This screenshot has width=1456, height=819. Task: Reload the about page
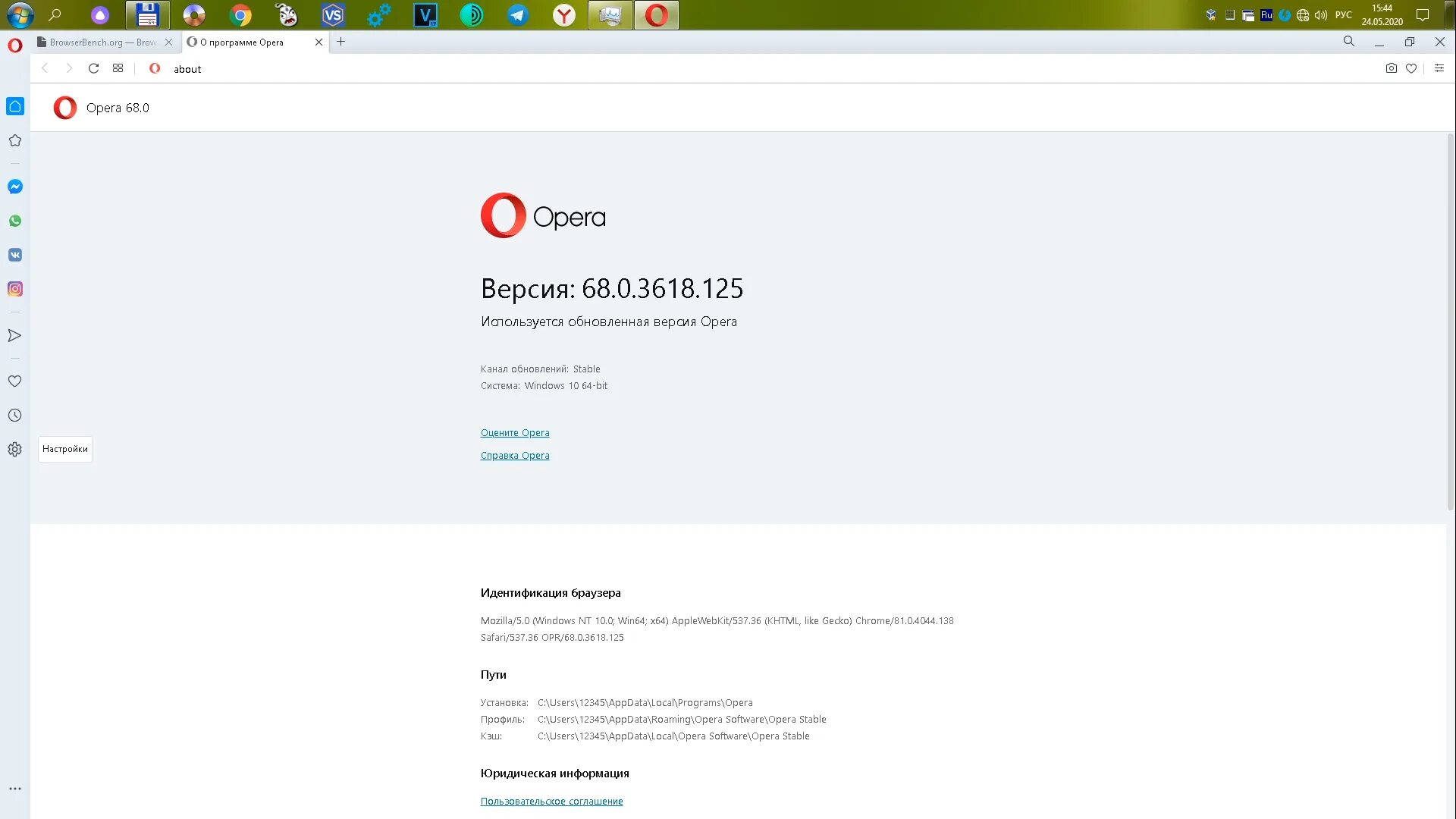(94, 68)
